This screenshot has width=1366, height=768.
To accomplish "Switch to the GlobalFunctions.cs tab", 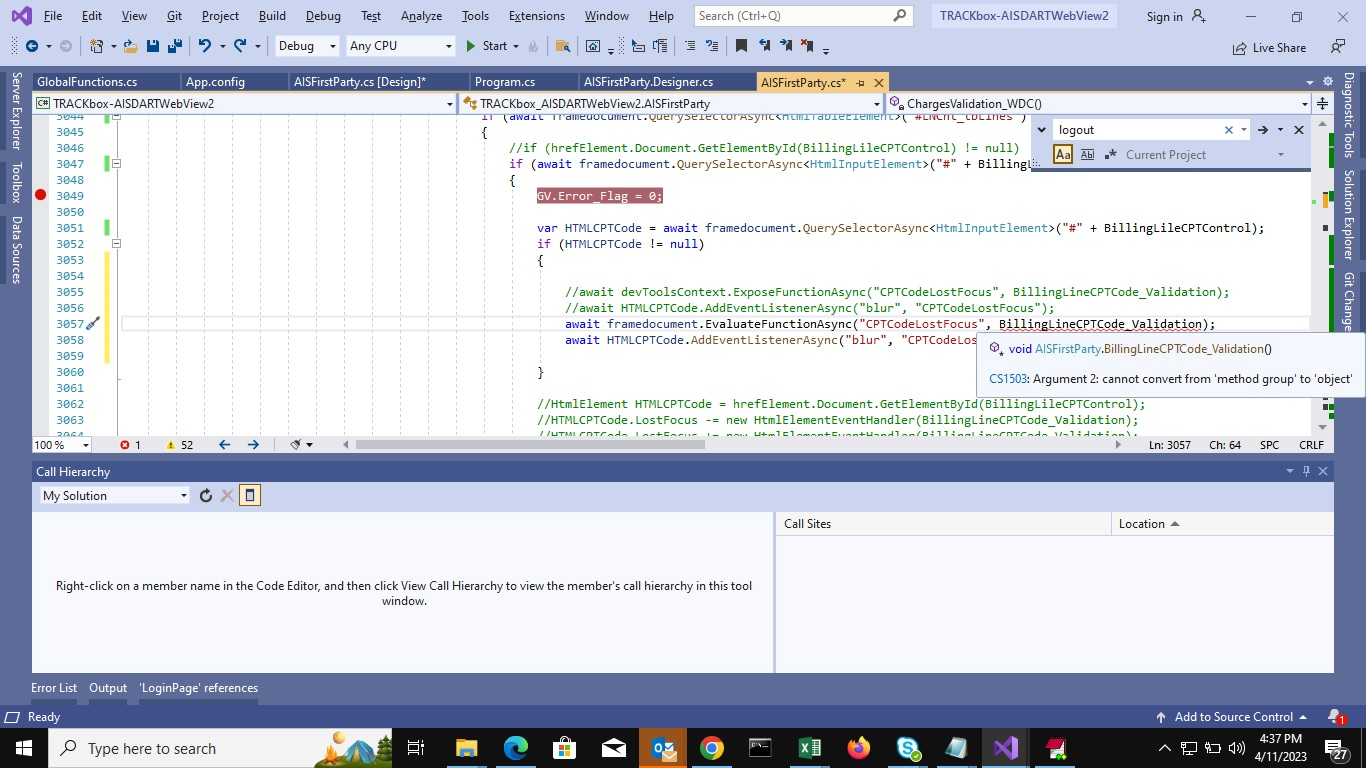I will 87,82.
